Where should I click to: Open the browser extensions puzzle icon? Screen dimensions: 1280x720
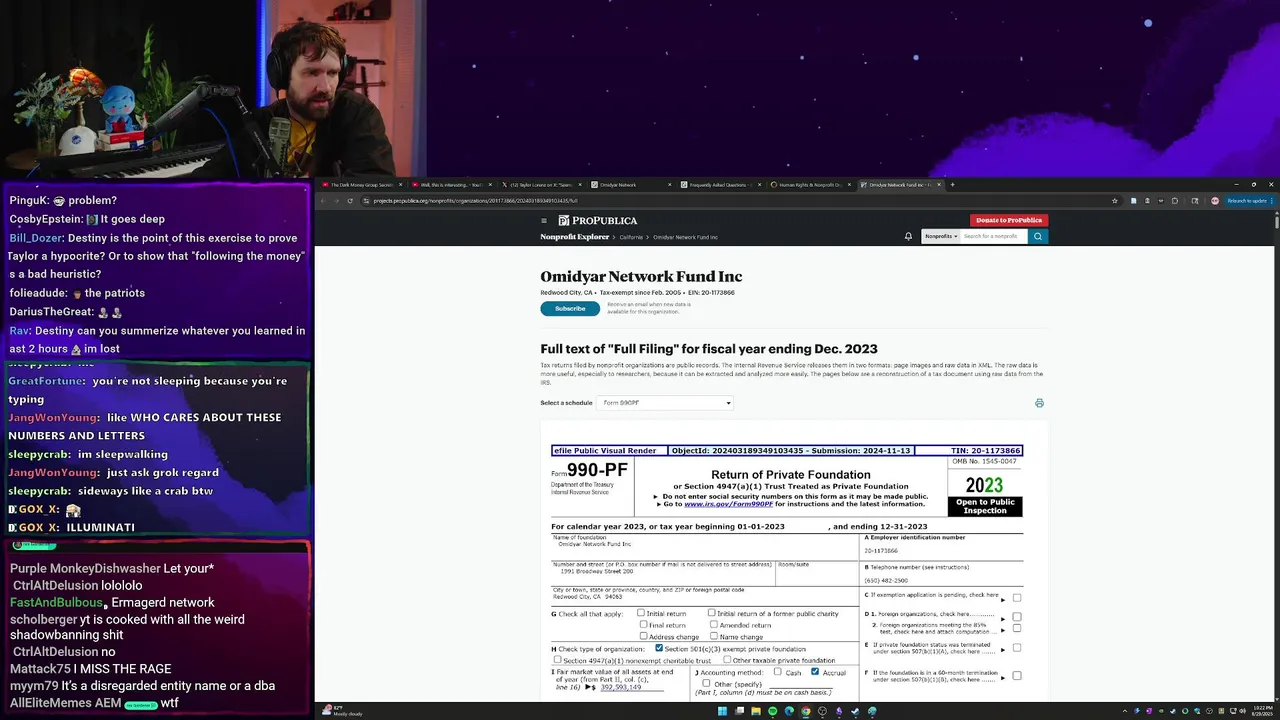(1175, 200)
